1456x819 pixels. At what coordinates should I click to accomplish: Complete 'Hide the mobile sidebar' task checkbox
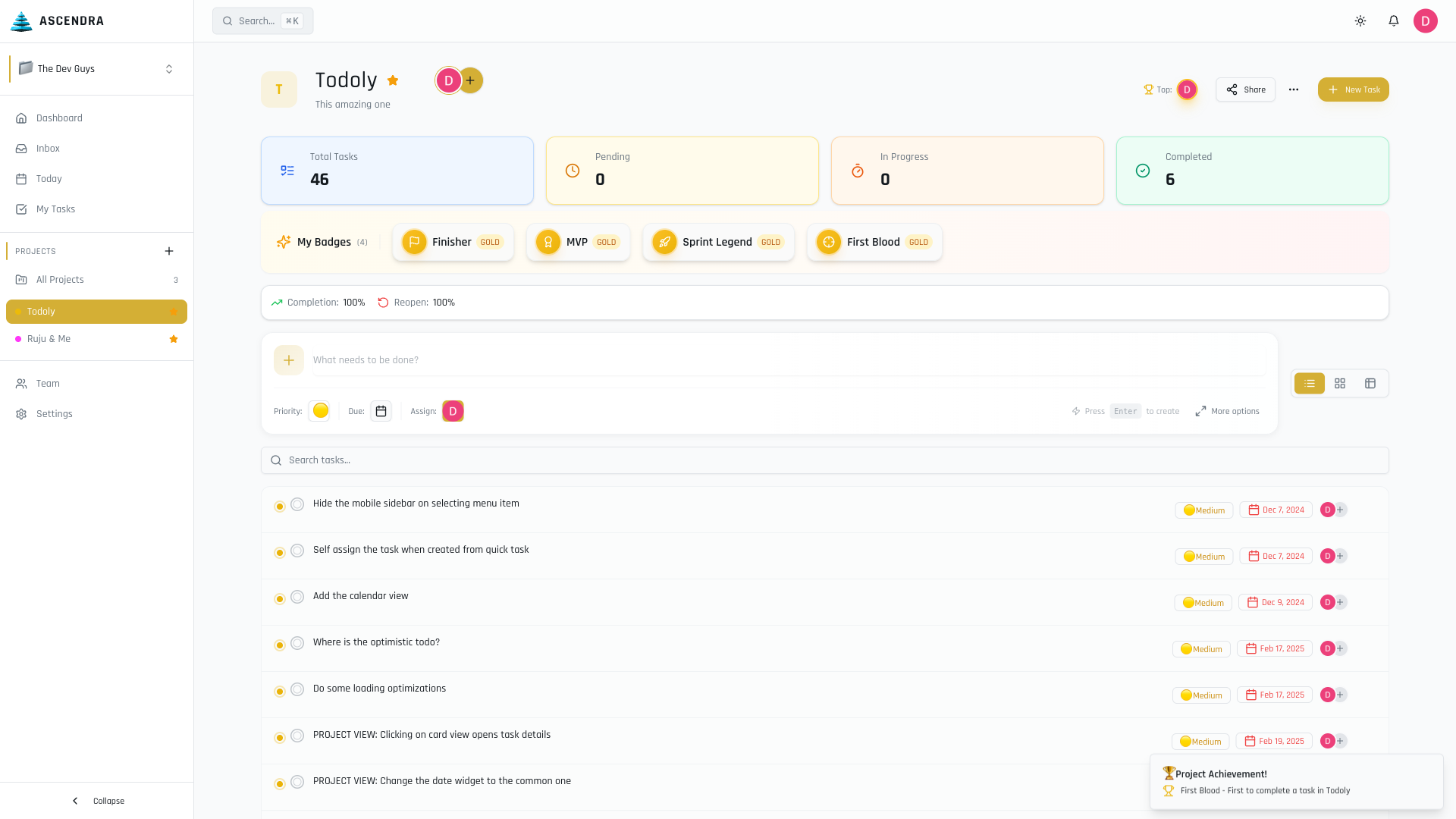297,504
